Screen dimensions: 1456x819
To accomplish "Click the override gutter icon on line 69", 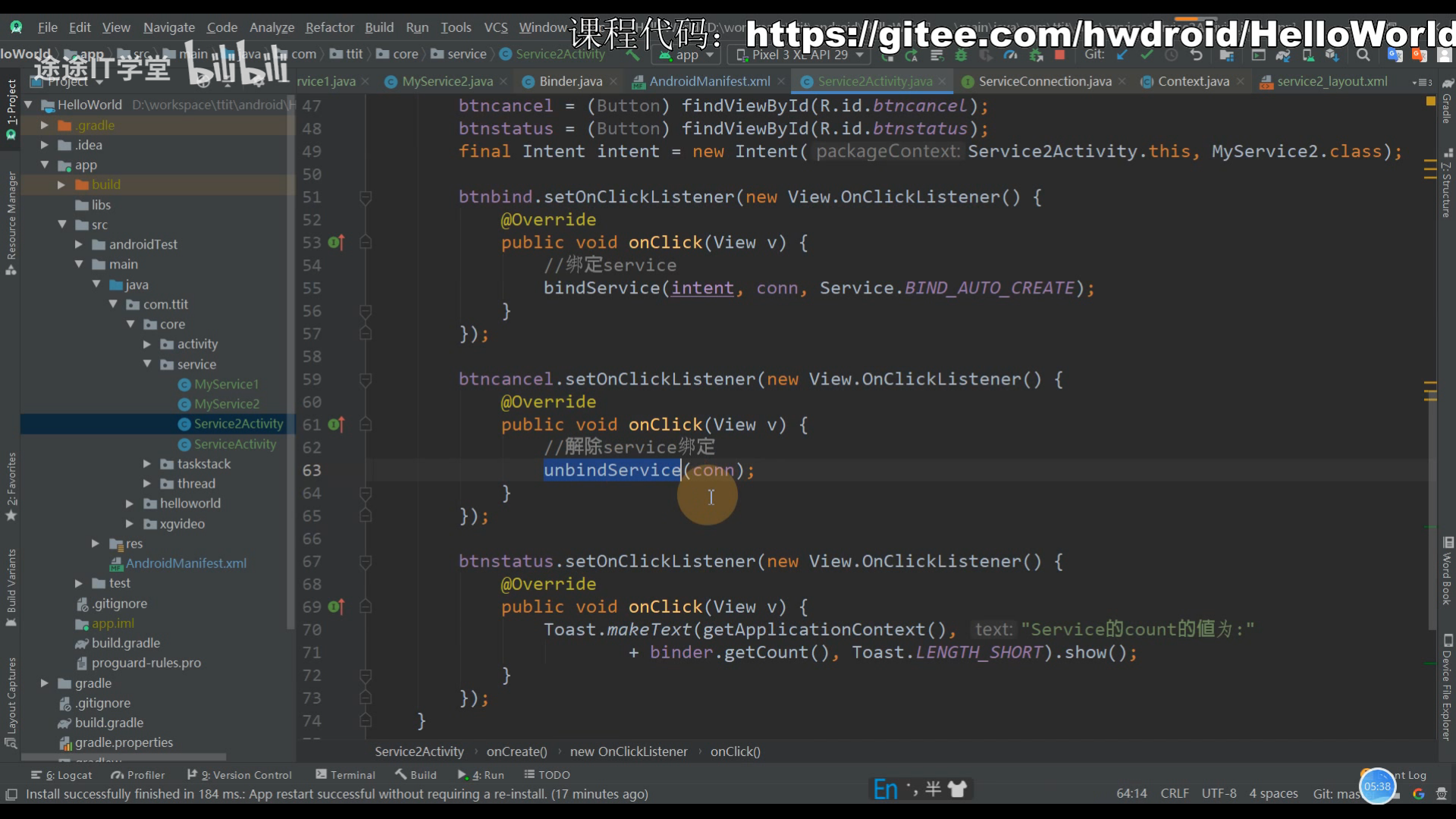I will coord(336,607).
